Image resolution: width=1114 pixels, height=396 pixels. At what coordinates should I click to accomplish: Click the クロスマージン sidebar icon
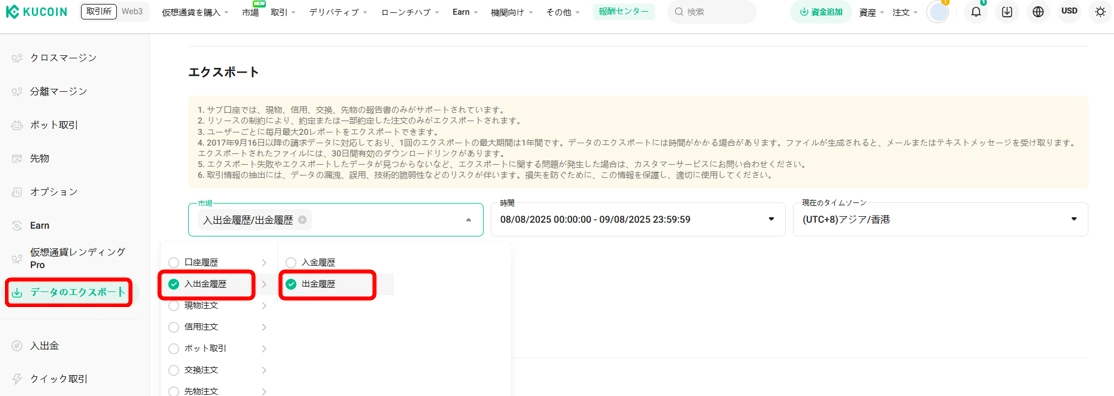click(x=17, y=58)
